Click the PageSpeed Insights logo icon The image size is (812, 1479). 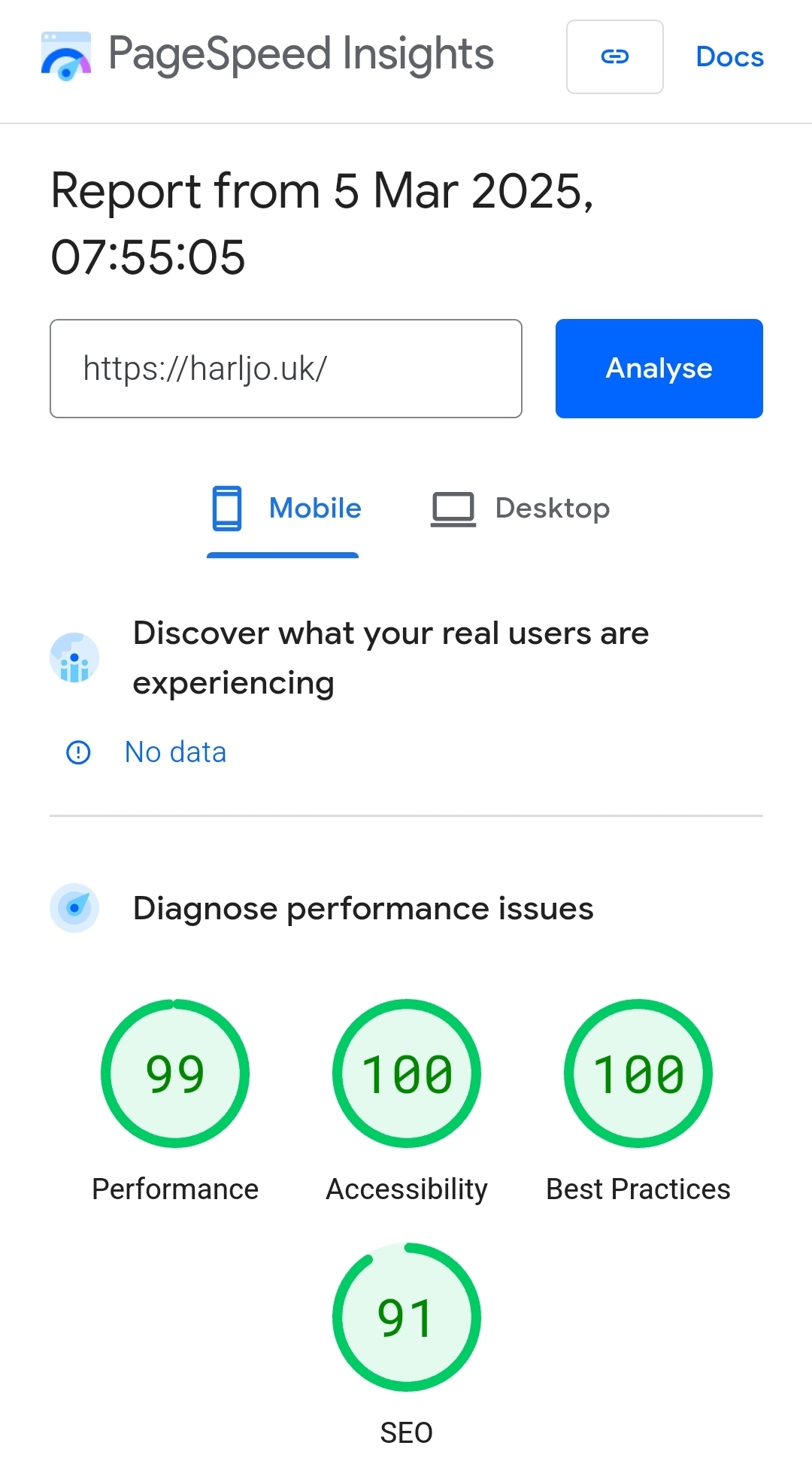point(66,56)
